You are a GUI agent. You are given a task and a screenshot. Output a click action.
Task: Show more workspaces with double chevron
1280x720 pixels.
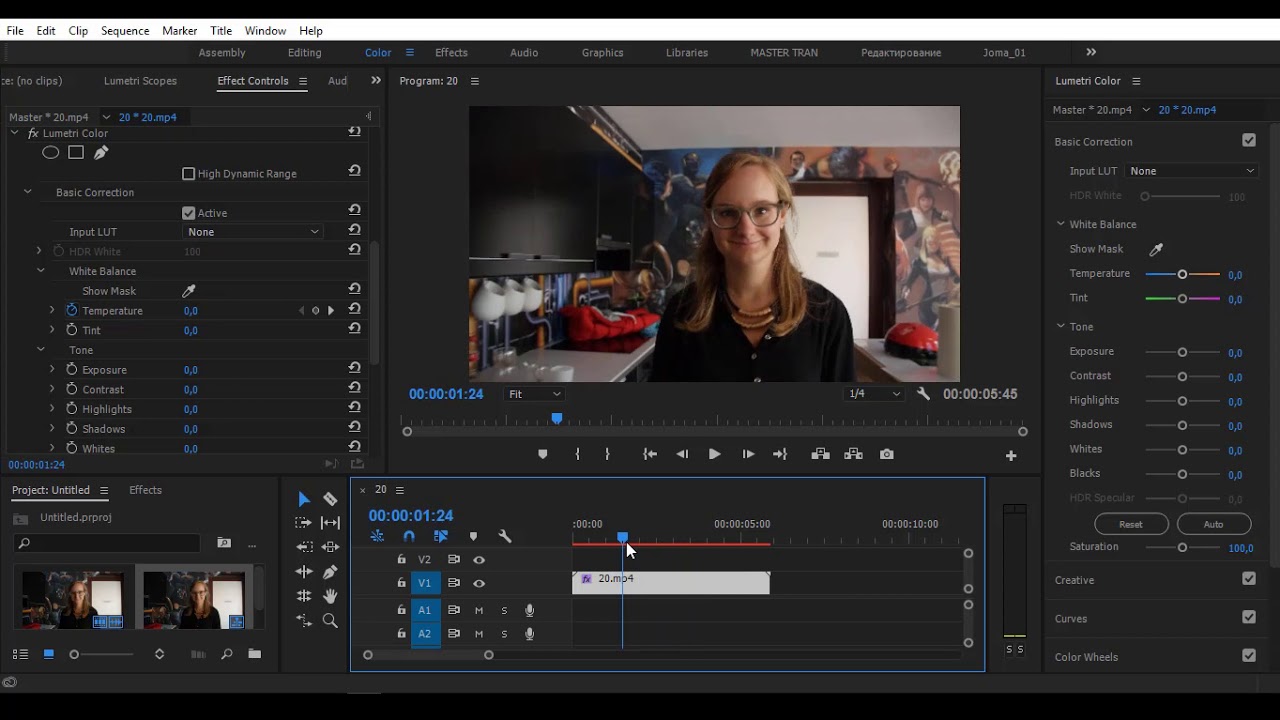pyautogui.click(x=1091, y=52)
